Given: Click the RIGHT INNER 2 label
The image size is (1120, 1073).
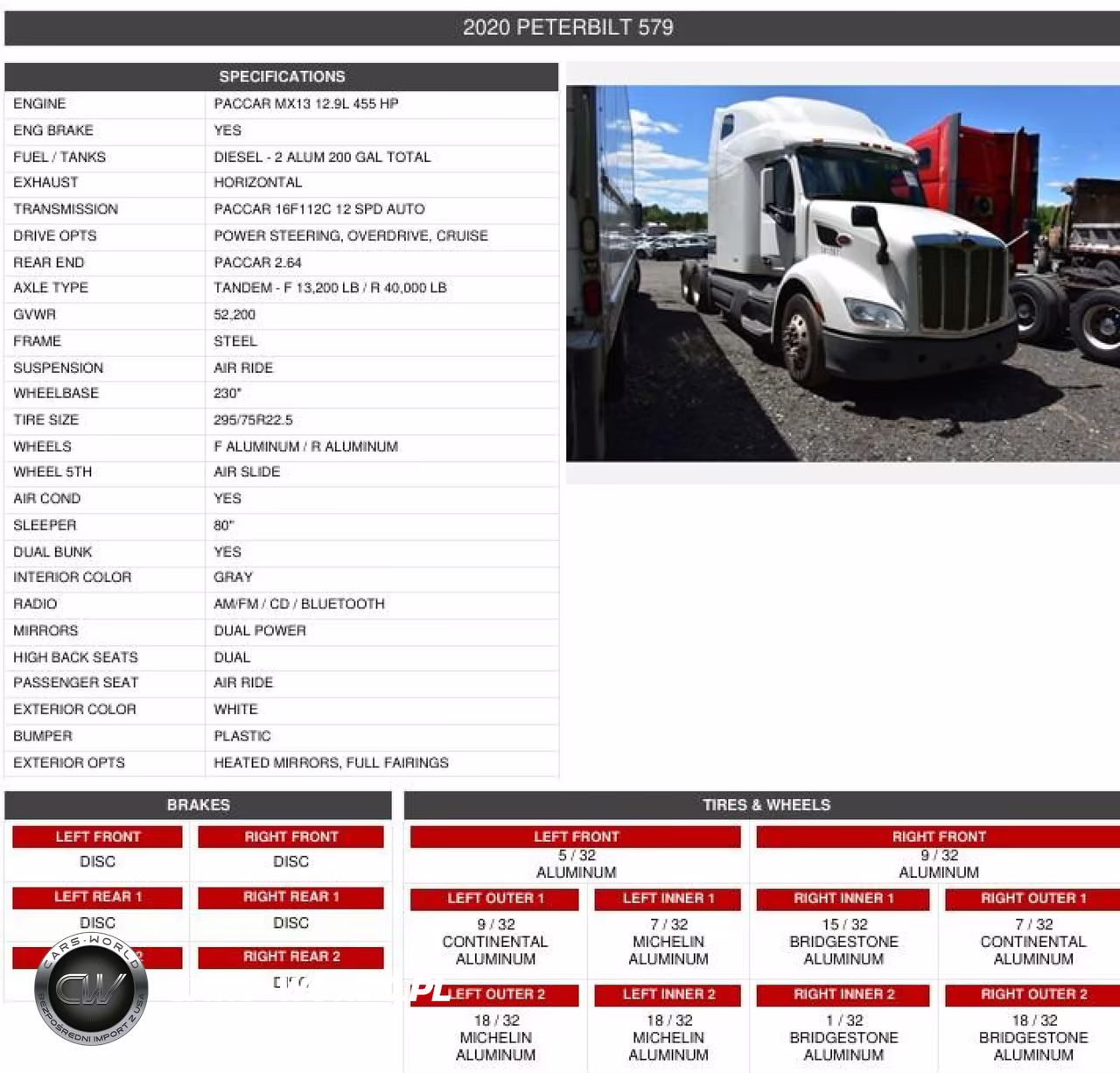Looking at the screenshot, I should (843, 996).
